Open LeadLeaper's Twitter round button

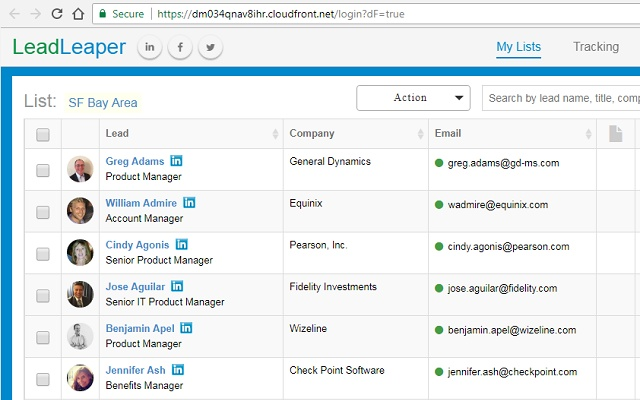[x=210, y=47]
